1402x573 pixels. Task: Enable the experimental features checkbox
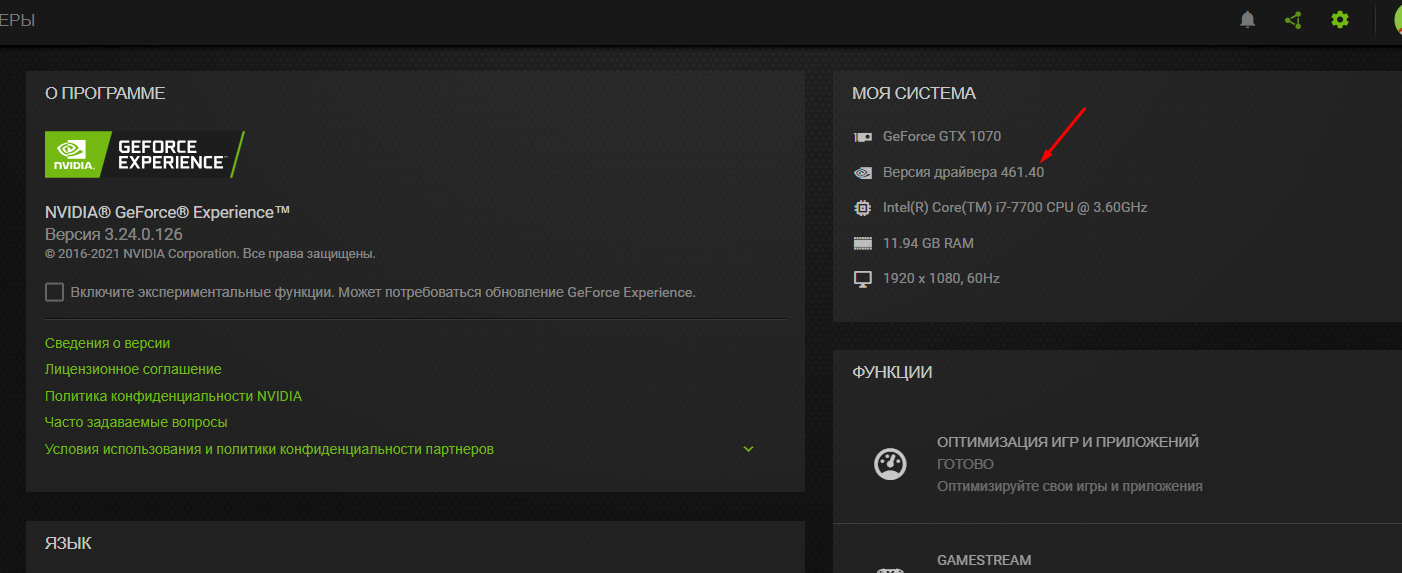[x=54, y=292]
